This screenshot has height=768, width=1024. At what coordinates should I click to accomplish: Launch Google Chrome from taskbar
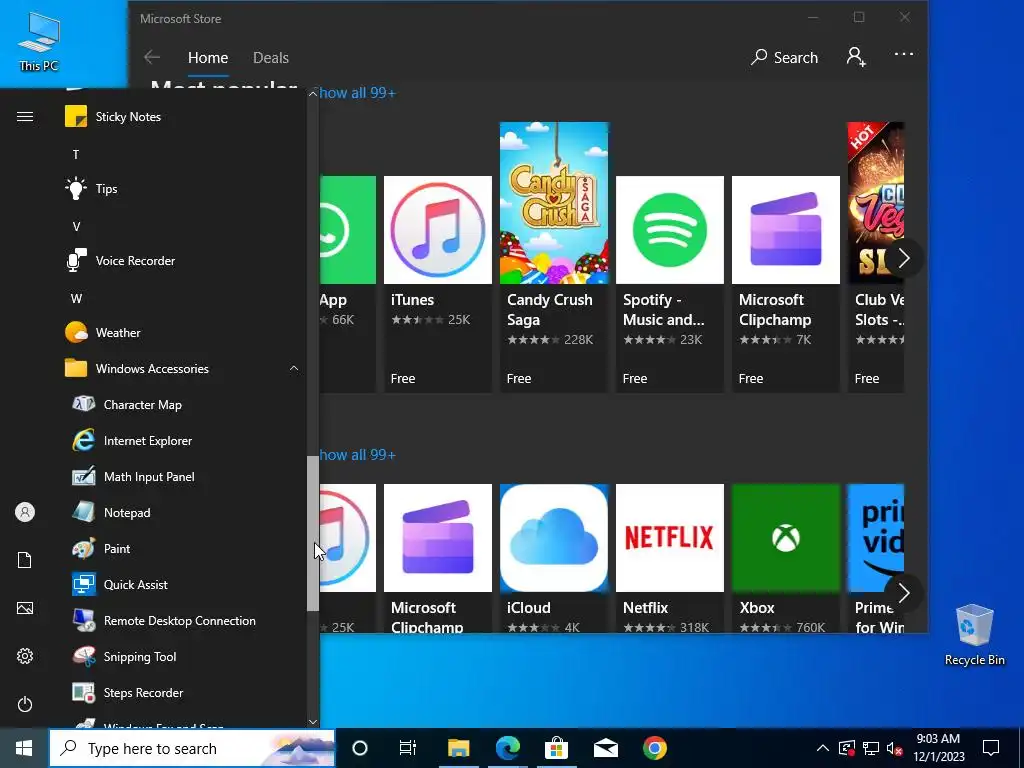tap(654, 748)
